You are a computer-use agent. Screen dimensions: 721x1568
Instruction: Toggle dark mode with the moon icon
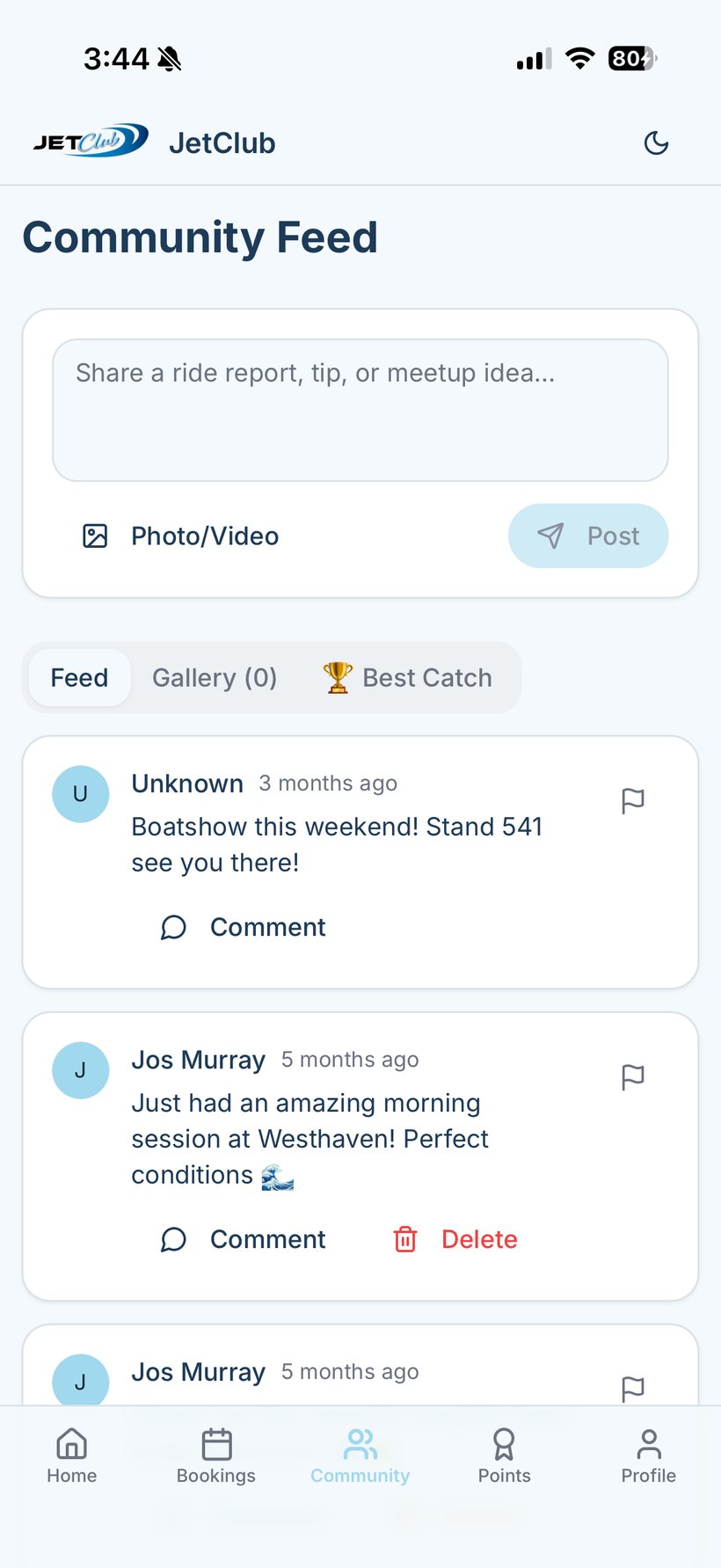(656, 142)
